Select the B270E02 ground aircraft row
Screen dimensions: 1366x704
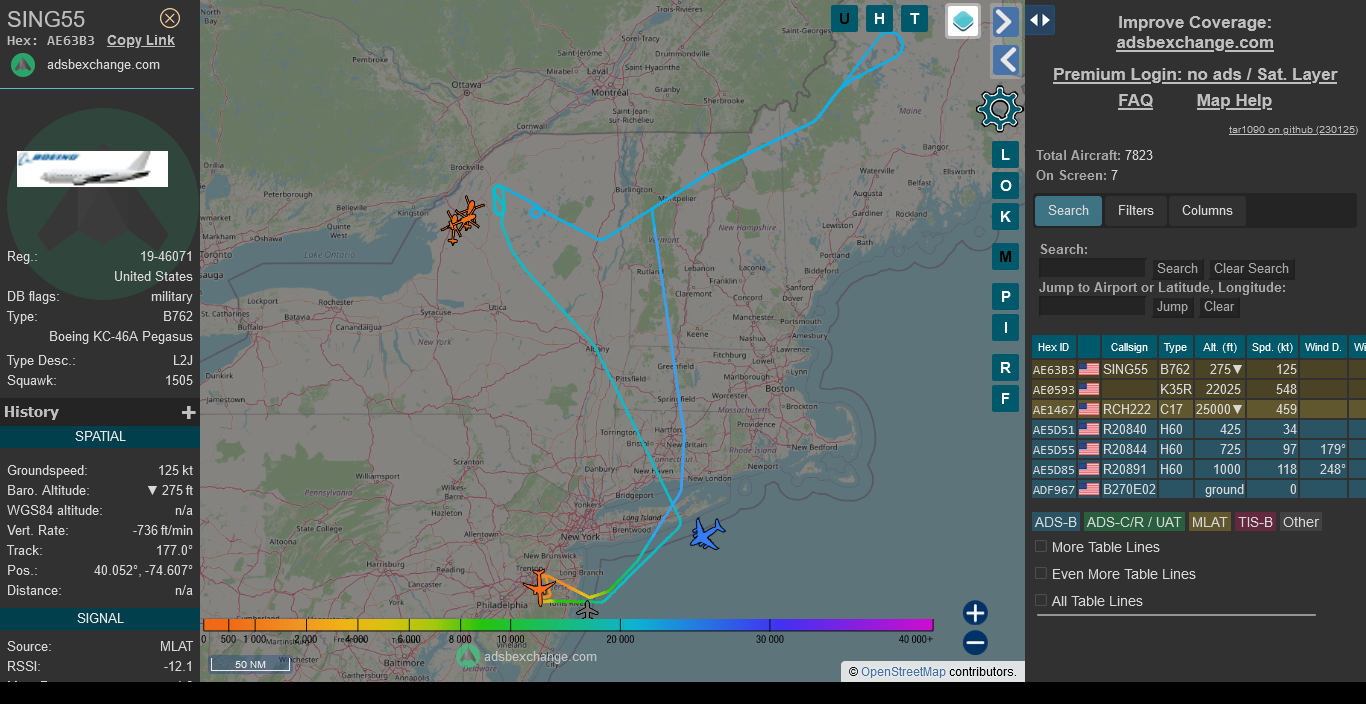[x=1199, y=489]
